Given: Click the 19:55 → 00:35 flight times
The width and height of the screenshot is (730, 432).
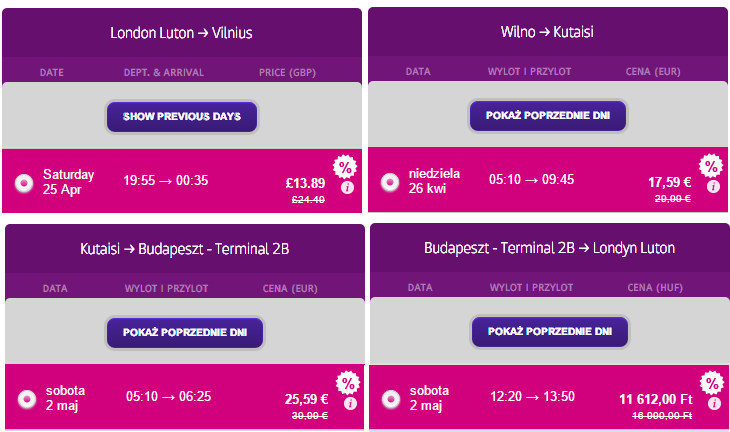Looking at the screenshot, I should coord(166,180).
